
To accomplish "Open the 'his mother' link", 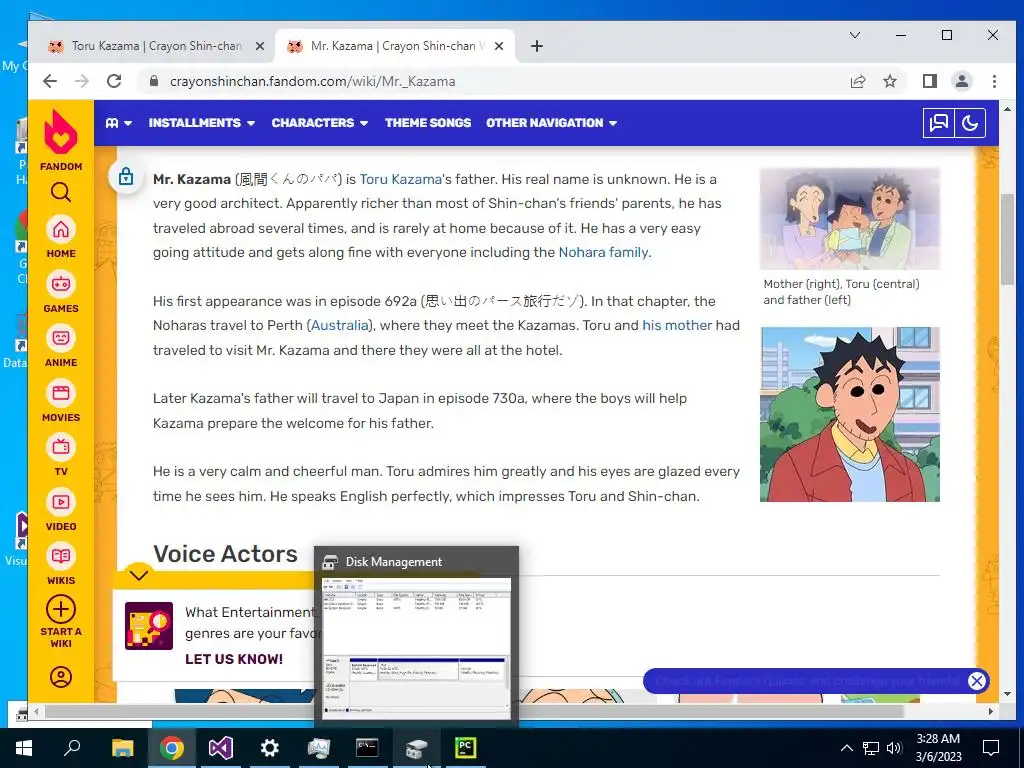I will [677, 325].
